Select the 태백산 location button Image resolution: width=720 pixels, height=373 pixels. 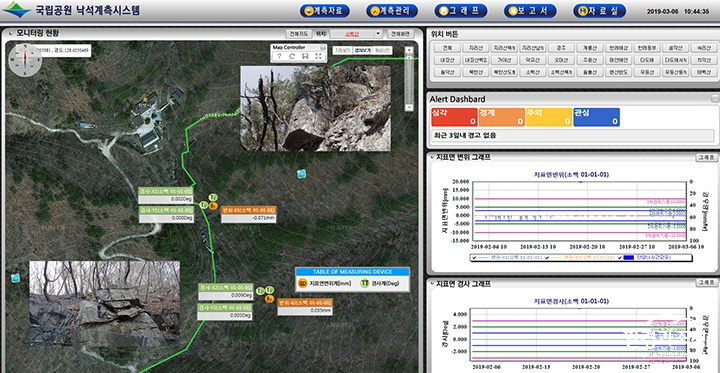click(x=703, y=72)
